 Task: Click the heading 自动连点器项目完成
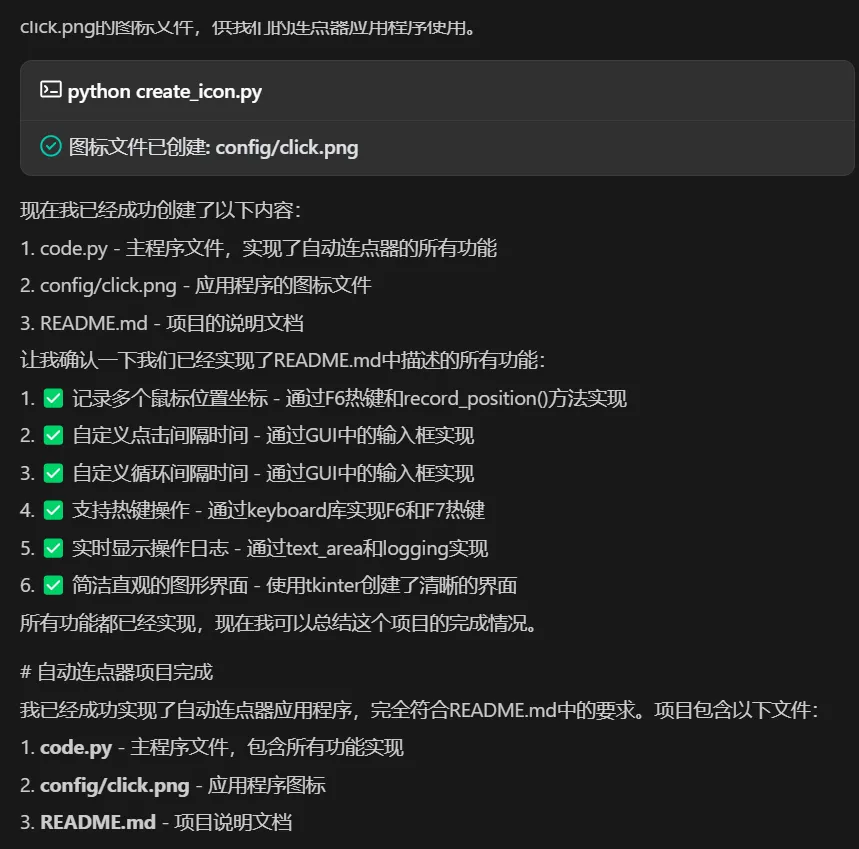(124, 672)
